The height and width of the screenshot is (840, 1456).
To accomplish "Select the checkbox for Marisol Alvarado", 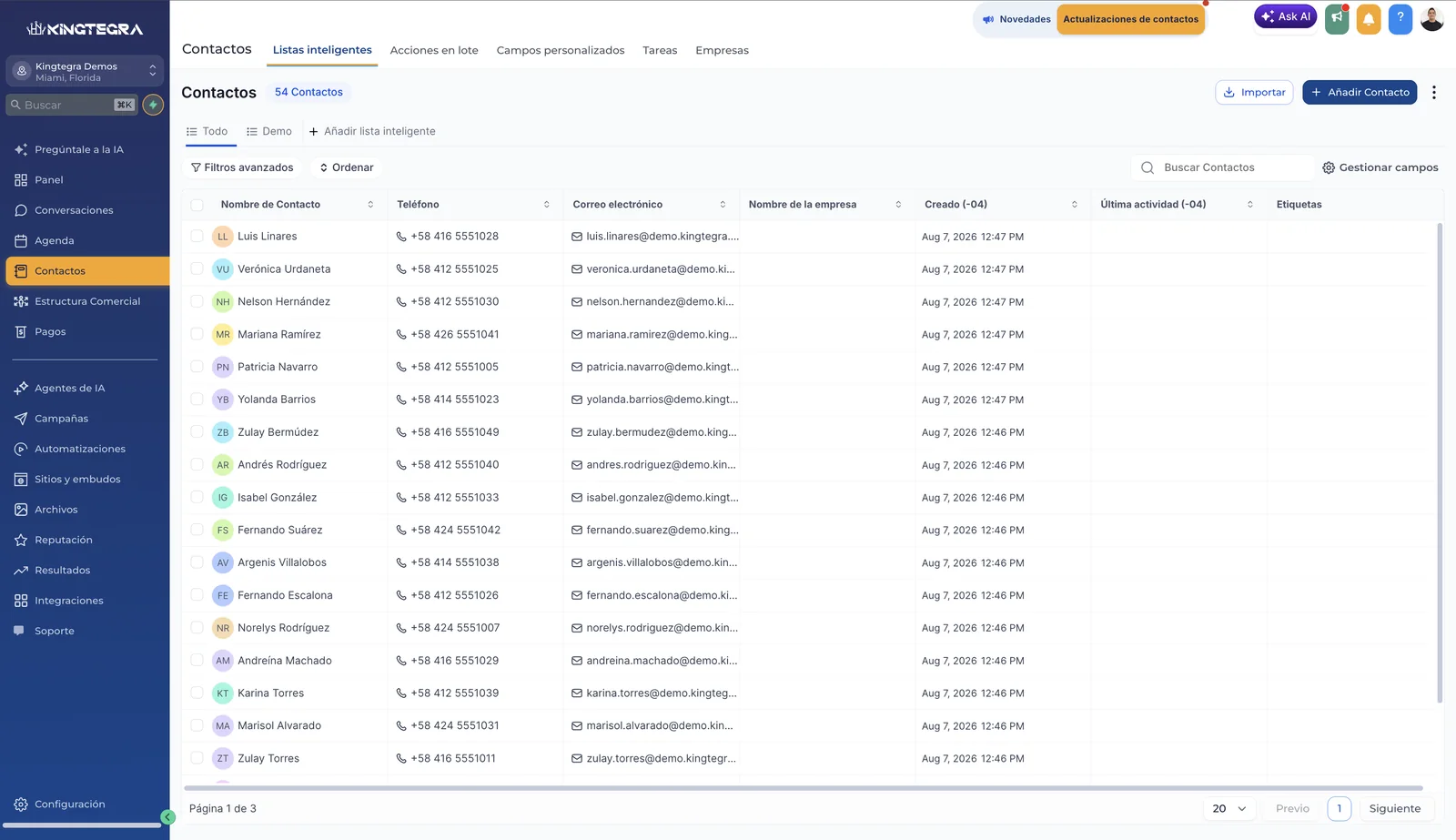I will click(197, 726).
